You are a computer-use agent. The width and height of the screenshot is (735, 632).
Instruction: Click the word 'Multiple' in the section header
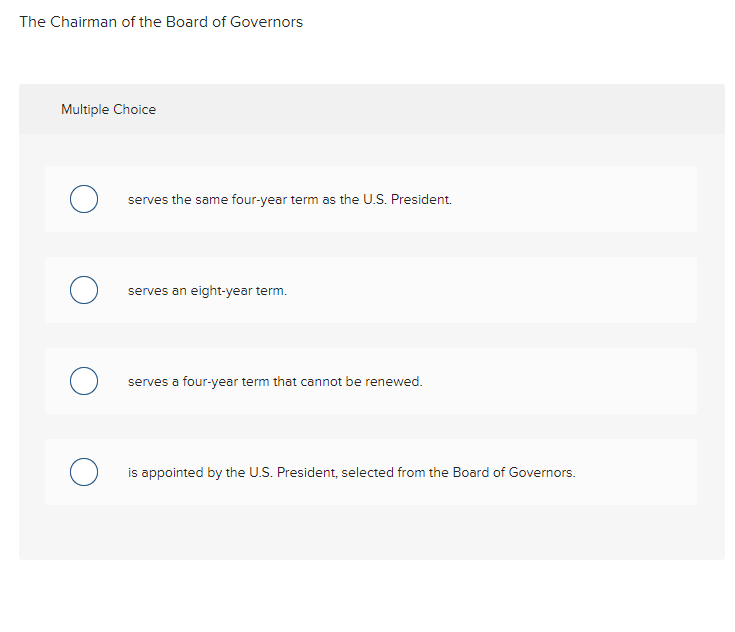point(84,110)
